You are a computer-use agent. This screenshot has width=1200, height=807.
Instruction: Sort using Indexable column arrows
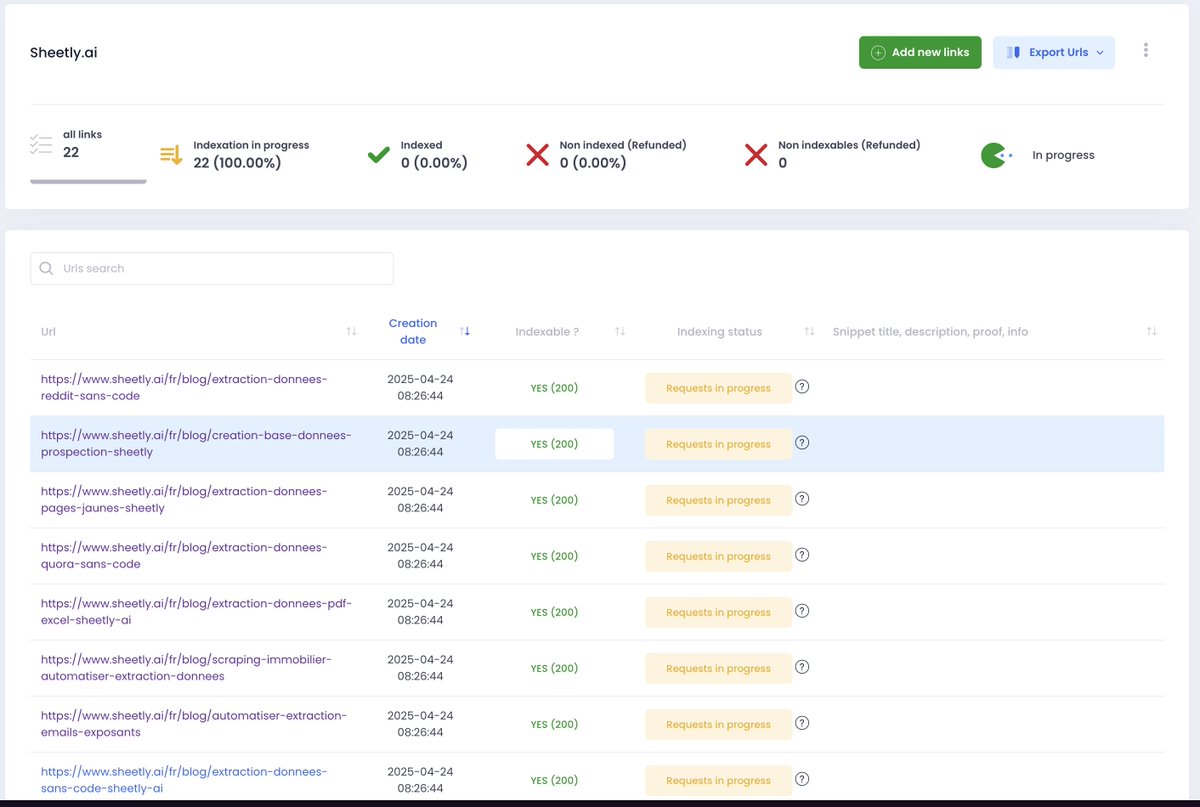point(620,331)
